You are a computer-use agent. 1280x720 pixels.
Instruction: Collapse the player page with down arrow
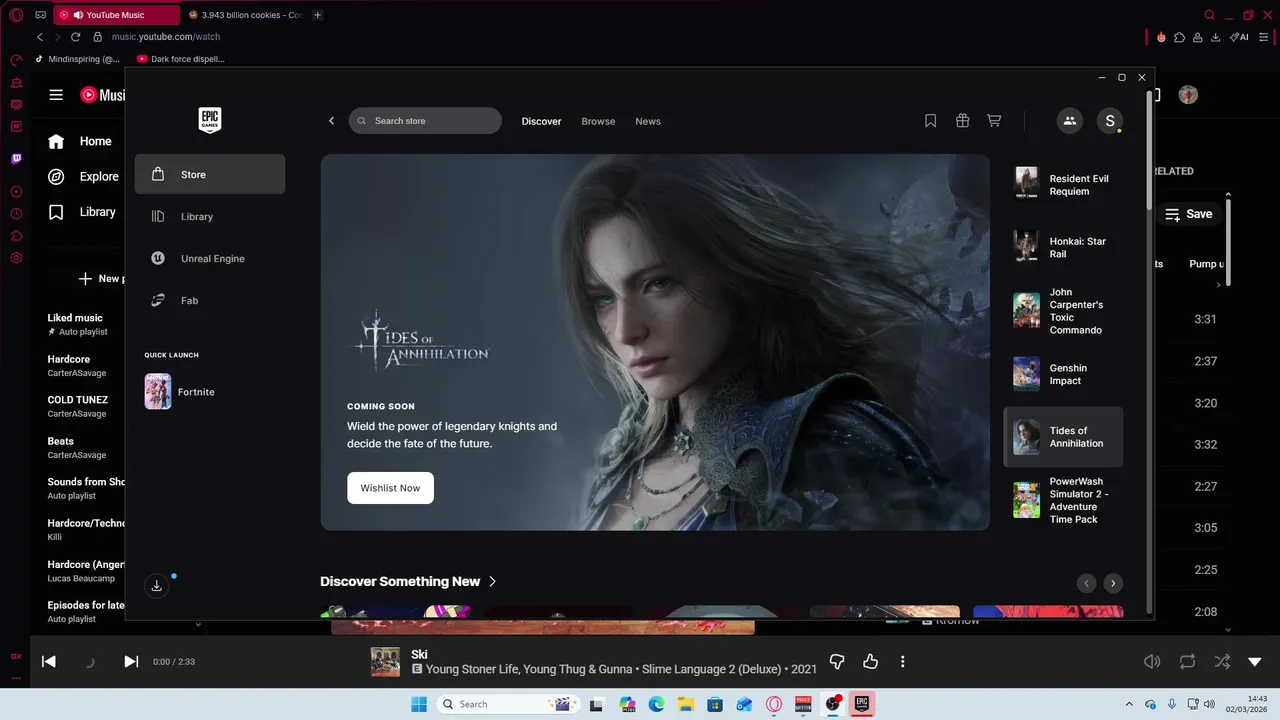(x=1255, y=661)
